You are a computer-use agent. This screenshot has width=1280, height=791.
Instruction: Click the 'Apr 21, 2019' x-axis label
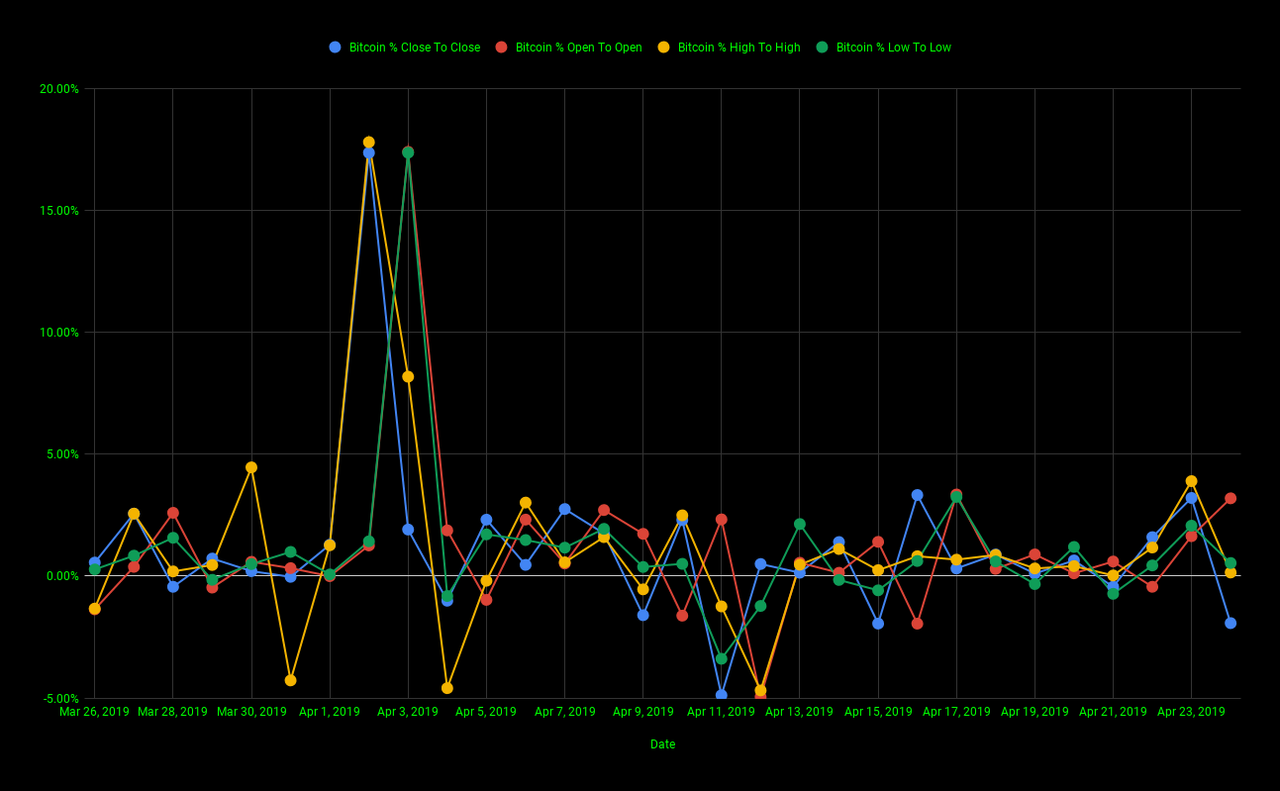pos(1113,712)
